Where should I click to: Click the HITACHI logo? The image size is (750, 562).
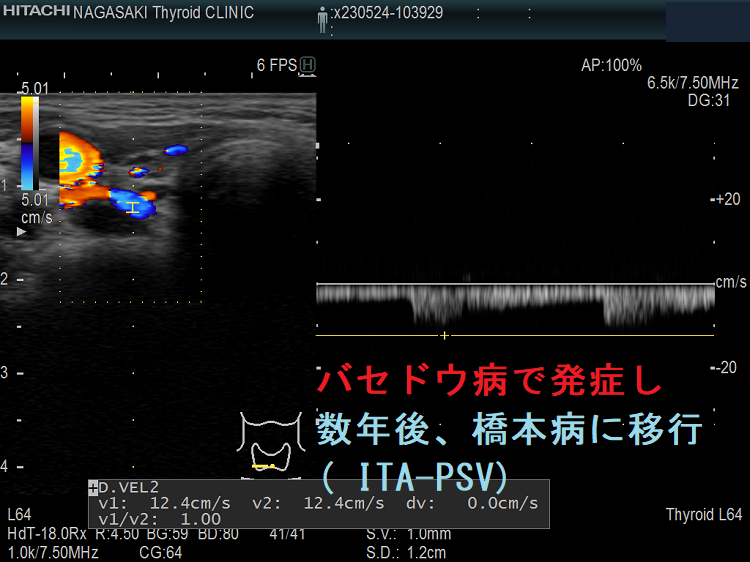[35, 12]
